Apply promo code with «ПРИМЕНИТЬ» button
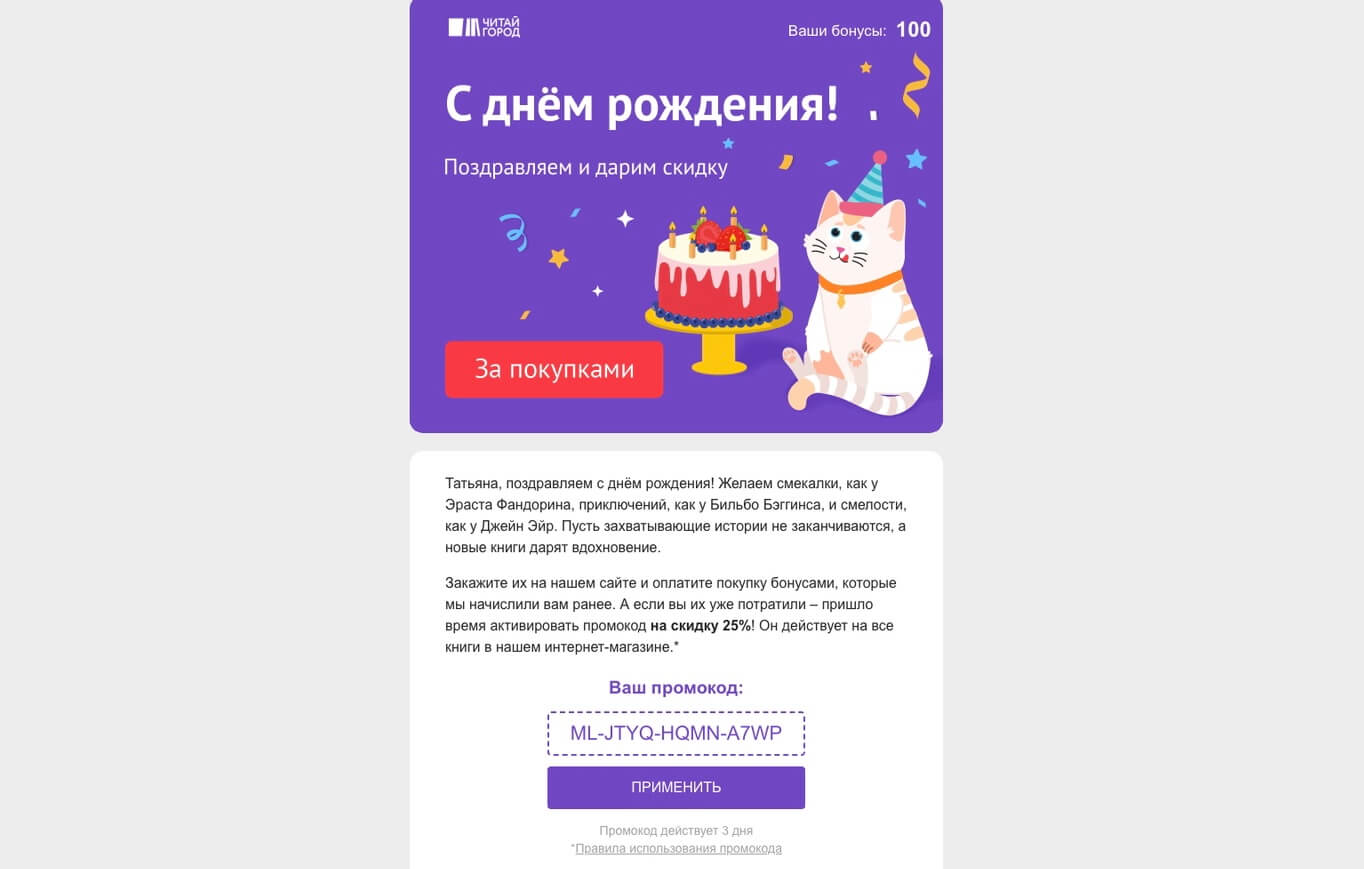 [x=676, y=787]
